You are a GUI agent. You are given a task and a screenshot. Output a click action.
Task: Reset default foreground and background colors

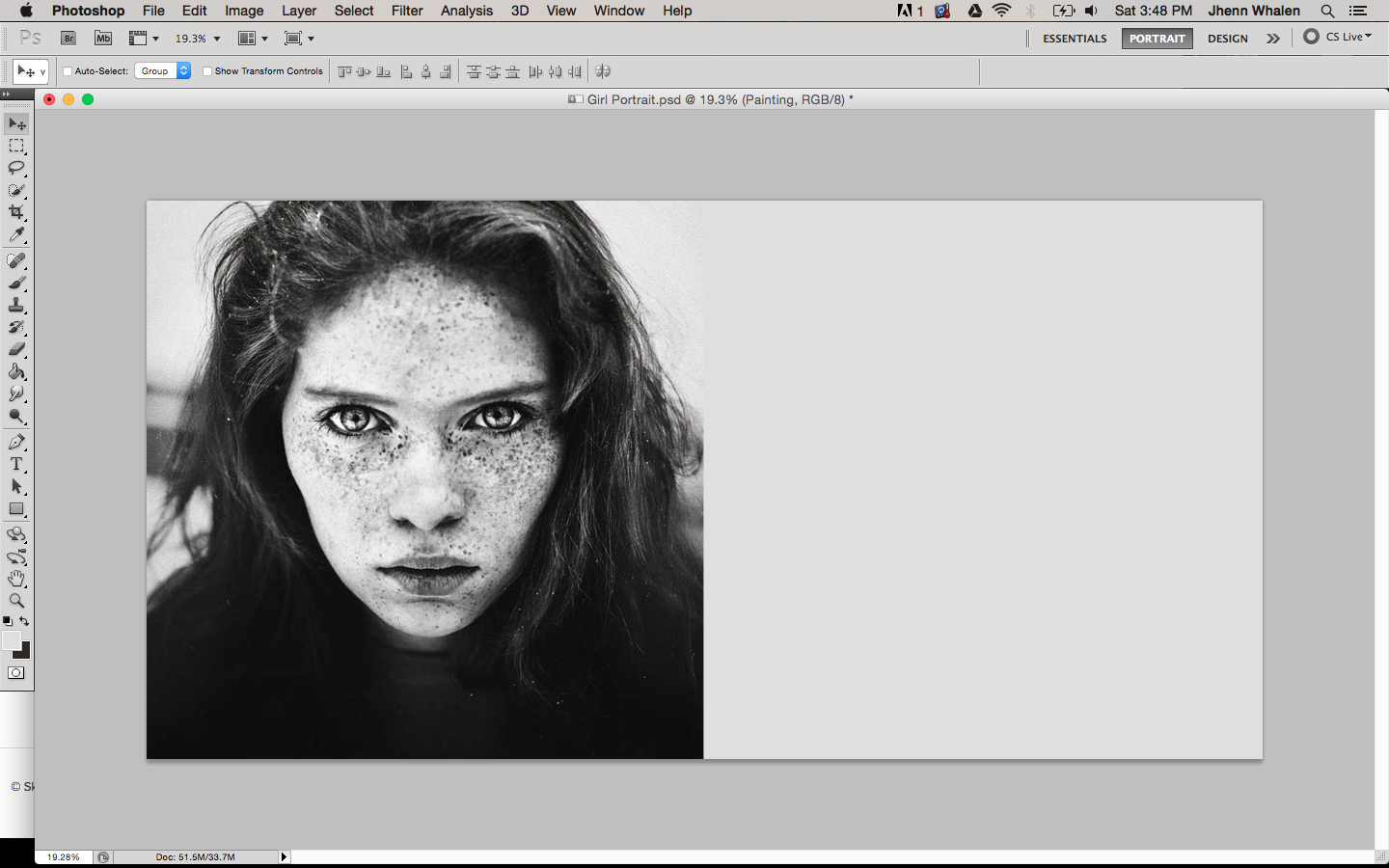click(x=8, y=621)
